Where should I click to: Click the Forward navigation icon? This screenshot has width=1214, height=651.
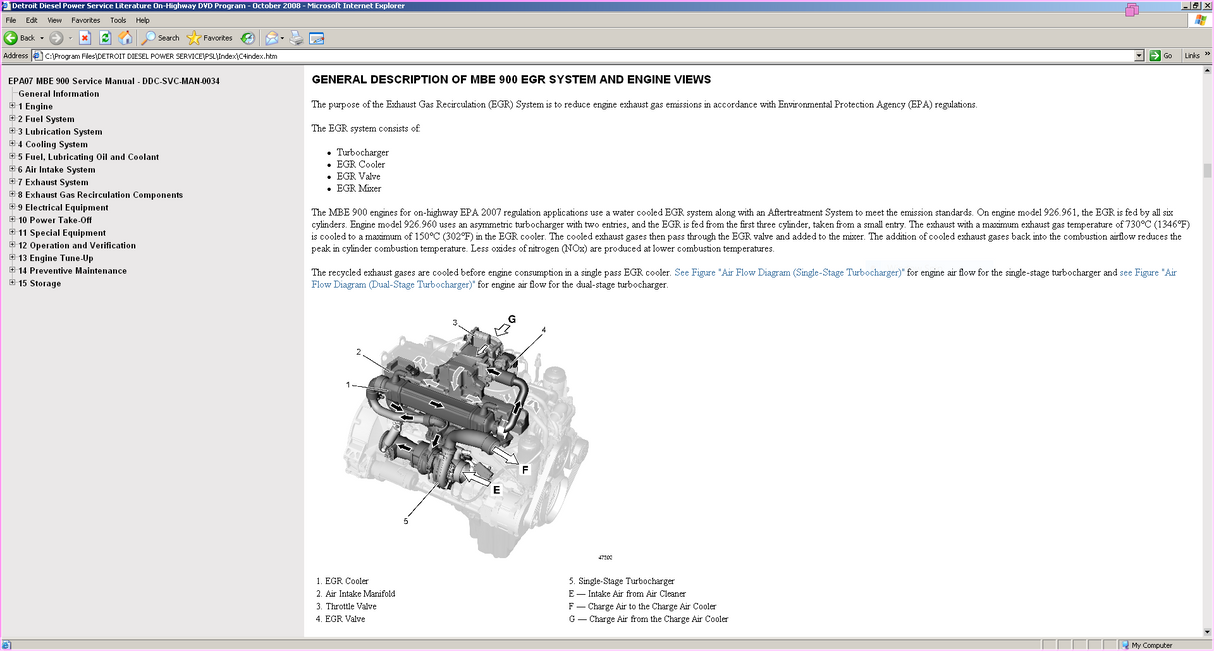(56, 38)
